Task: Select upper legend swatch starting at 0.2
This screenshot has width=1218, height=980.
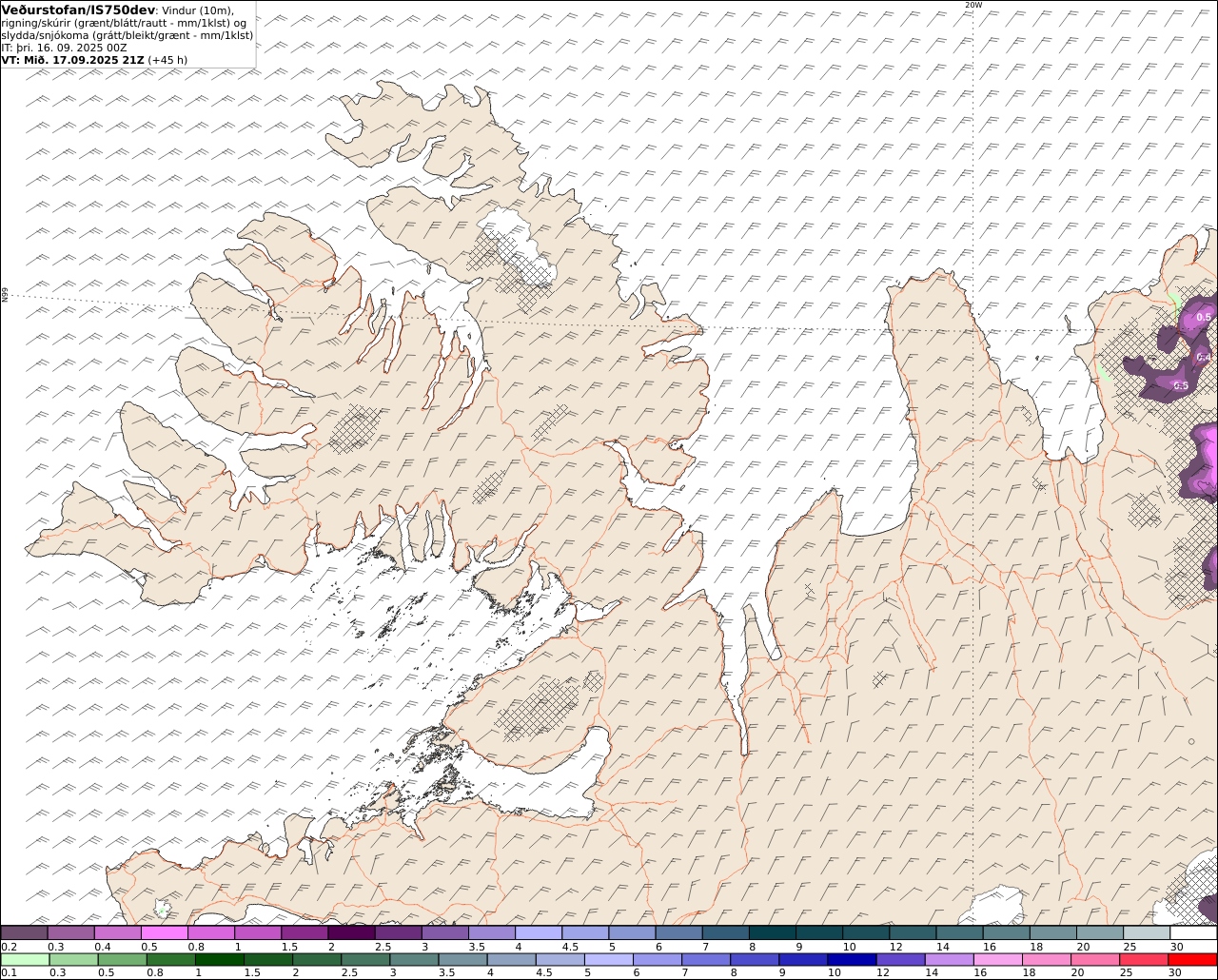Action: click(x=24, y=932)
